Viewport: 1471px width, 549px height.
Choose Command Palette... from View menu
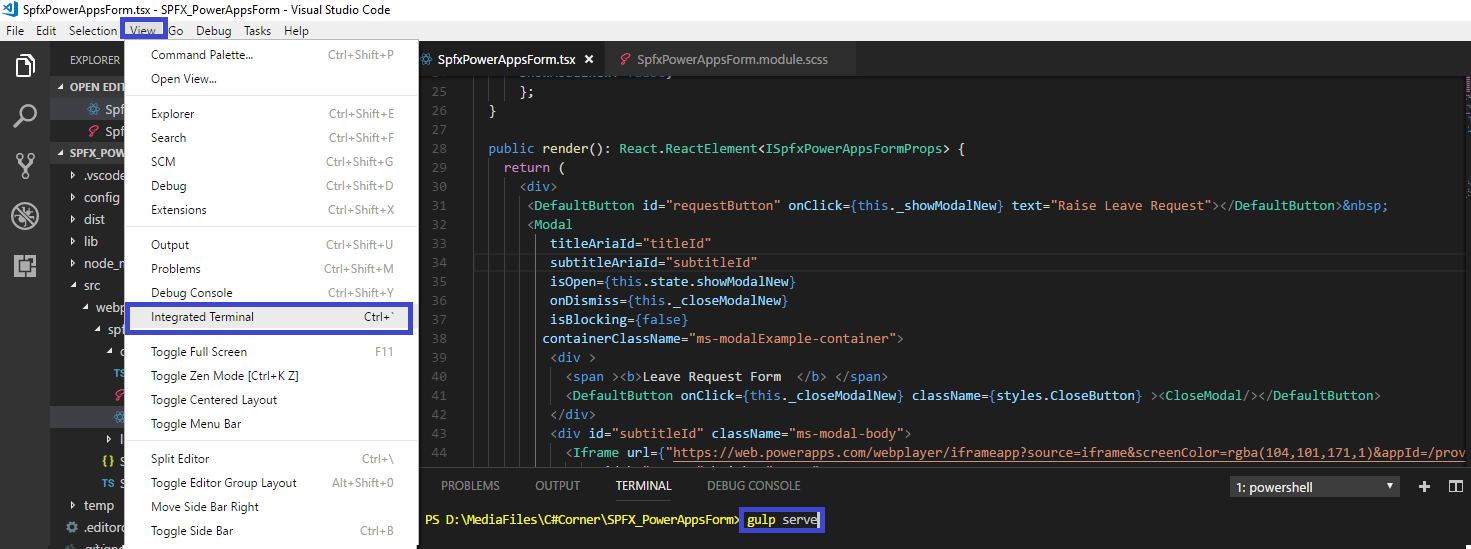271,55
